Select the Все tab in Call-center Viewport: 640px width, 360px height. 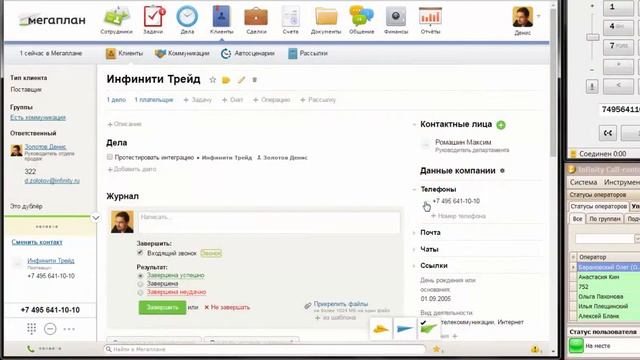[577, 219]
